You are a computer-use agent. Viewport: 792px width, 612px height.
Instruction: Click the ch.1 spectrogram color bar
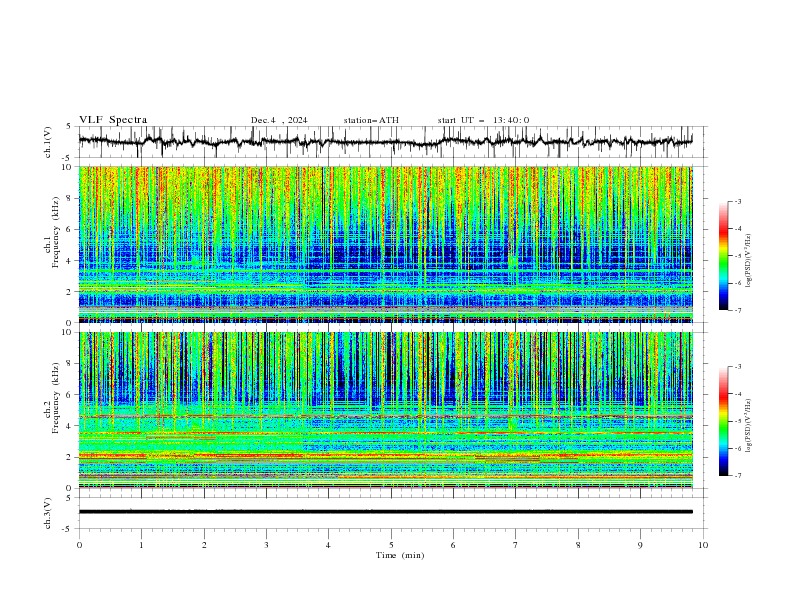[724, 256]
